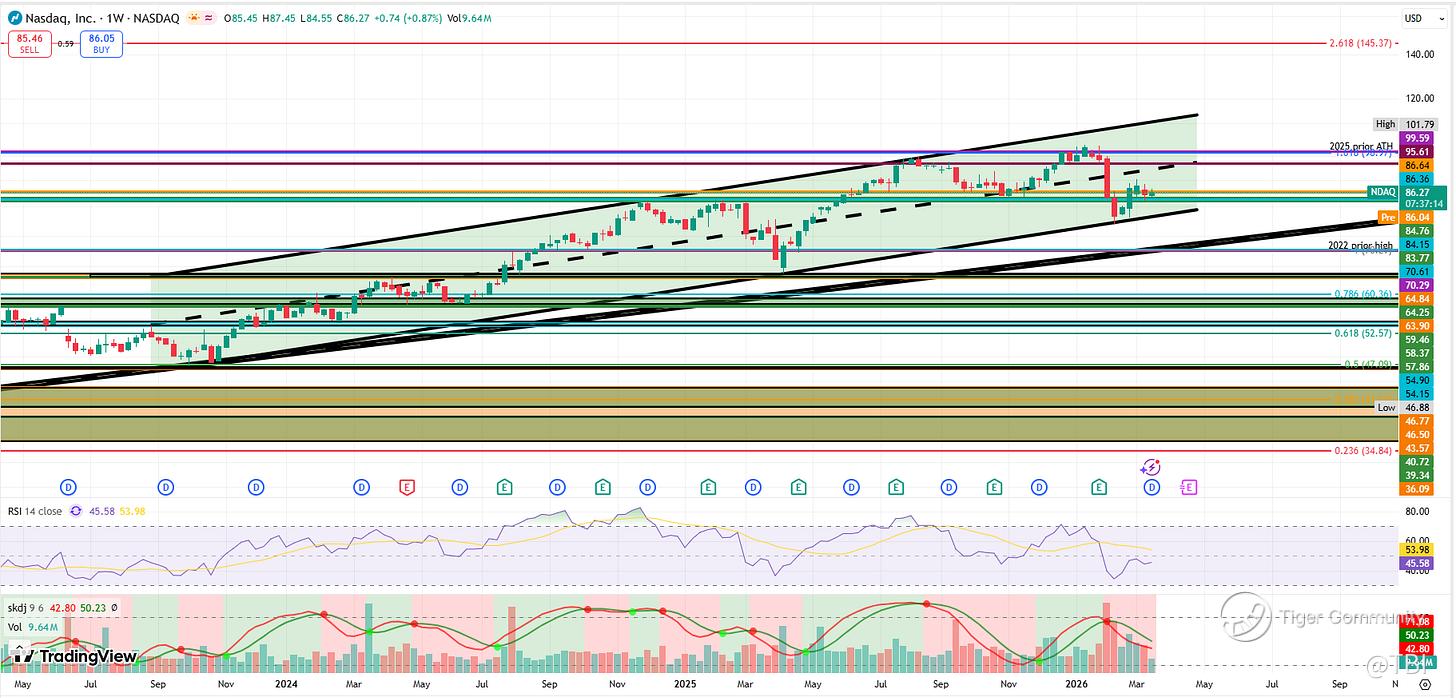Click the 0.59 spread value between Sell and Buy
This screenshot has width=1456, height=698.
(65, 44)
